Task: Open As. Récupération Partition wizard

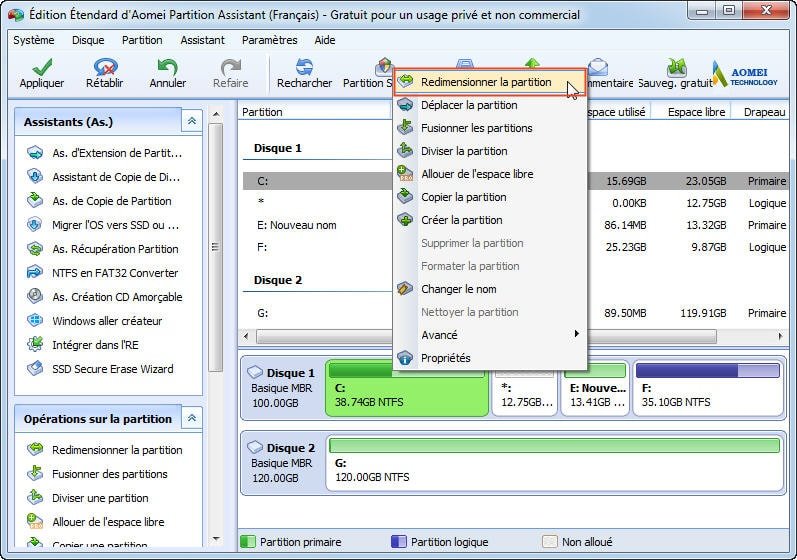Action: 103,249
